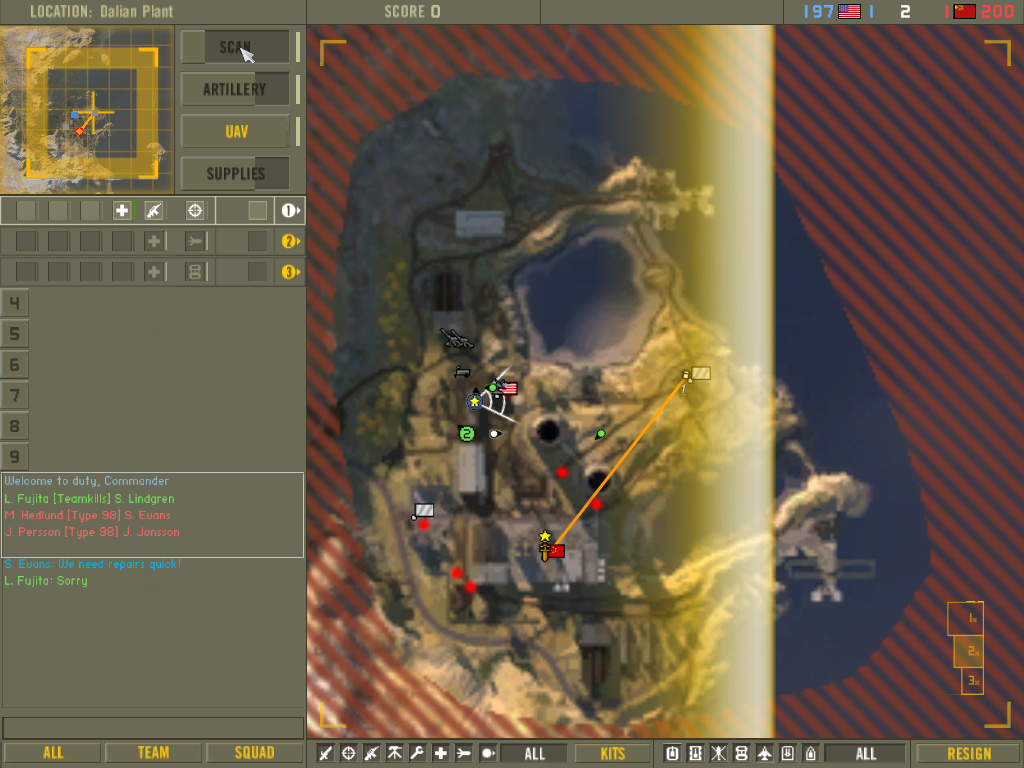Select the vehicle member in squad 3
This screenshot has width=1024, height=768.
click(x=195, y=272)
